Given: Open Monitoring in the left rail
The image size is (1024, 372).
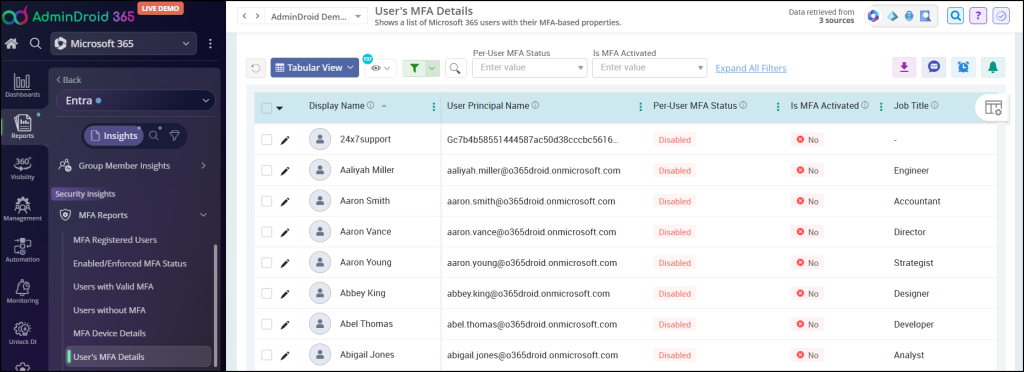Looking at the screenshot, I should pyautogui.click(x=23, y=292).
